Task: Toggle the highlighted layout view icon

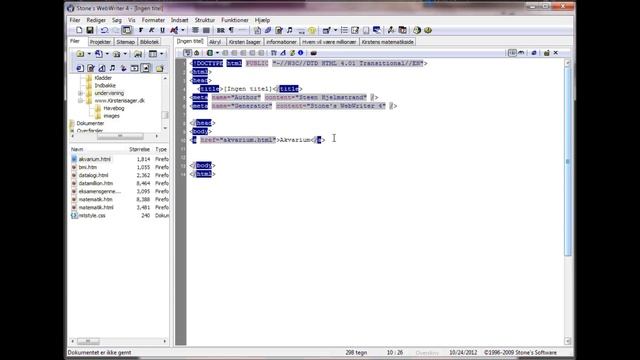Action: pos(127,30)
